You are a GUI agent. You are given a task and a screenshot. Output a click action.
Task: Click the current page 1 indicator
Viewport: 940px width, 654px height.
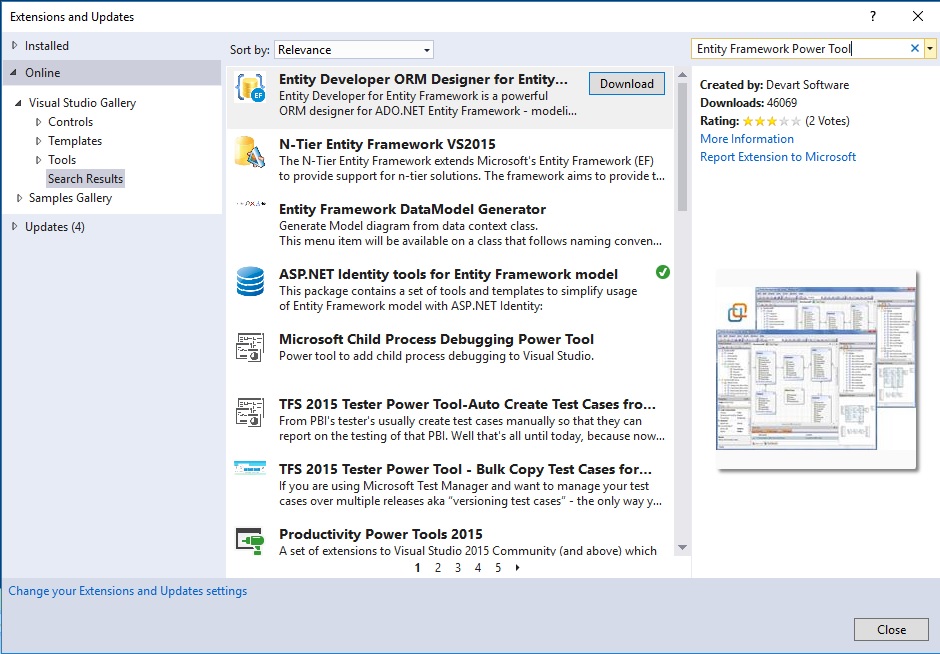pyautogui.click(x=417, y=567)
